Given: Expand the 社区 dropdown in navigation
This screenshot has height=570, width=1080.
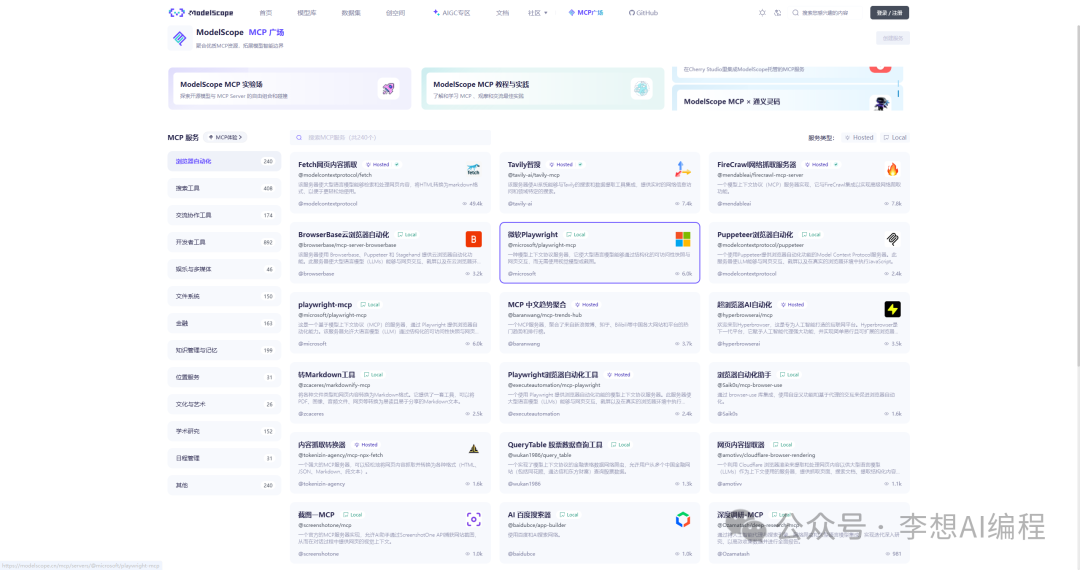Looking at the screenshot, I should click(537, 12).
